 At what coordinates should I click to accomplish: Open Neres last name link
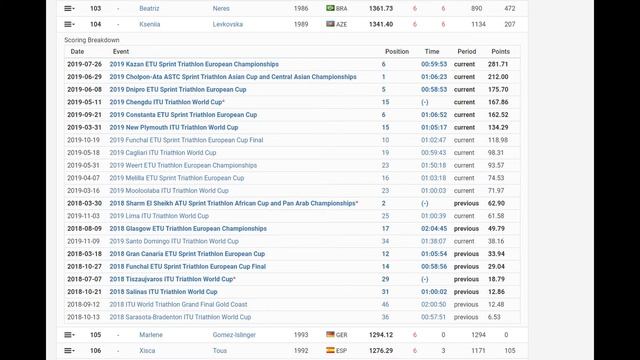click(221, 9)
